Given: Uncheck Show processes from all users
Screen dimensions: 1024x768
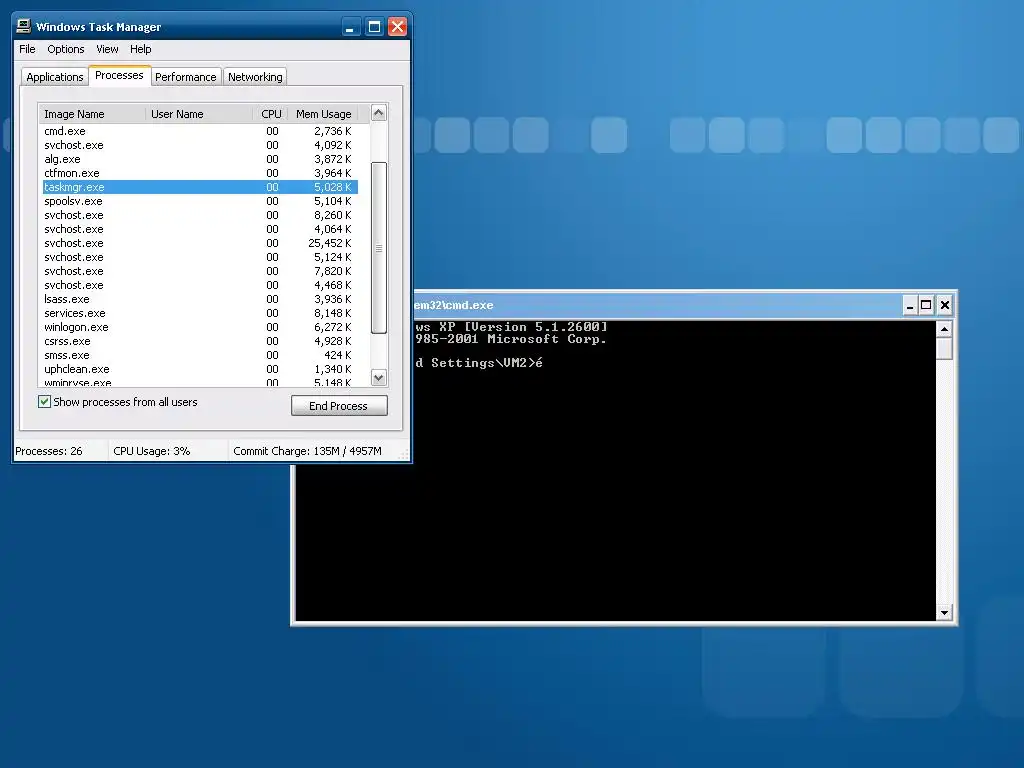Looking at the screenshot, I should pyautogui.click(x=44, y=402).
